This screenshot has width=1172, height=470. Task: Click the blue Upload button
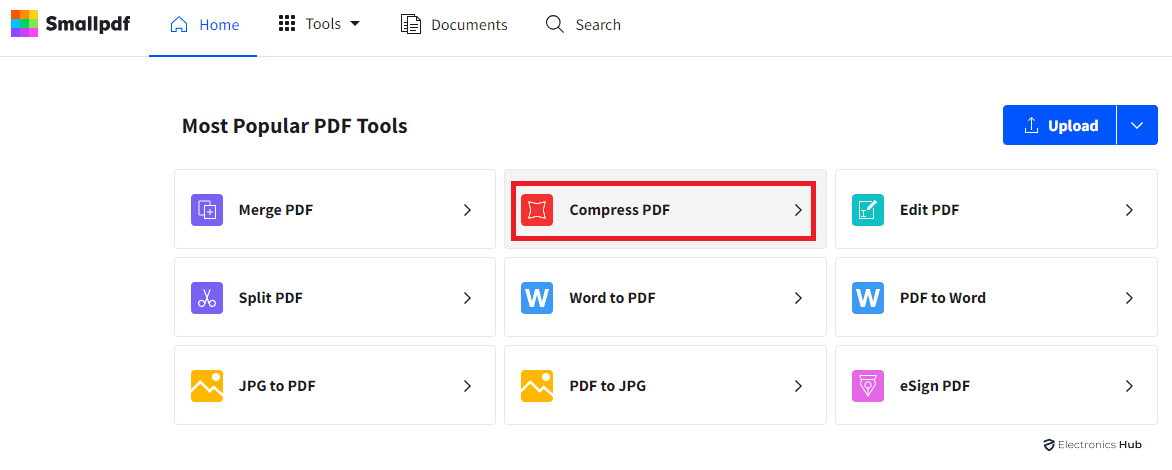[1060, 125]
